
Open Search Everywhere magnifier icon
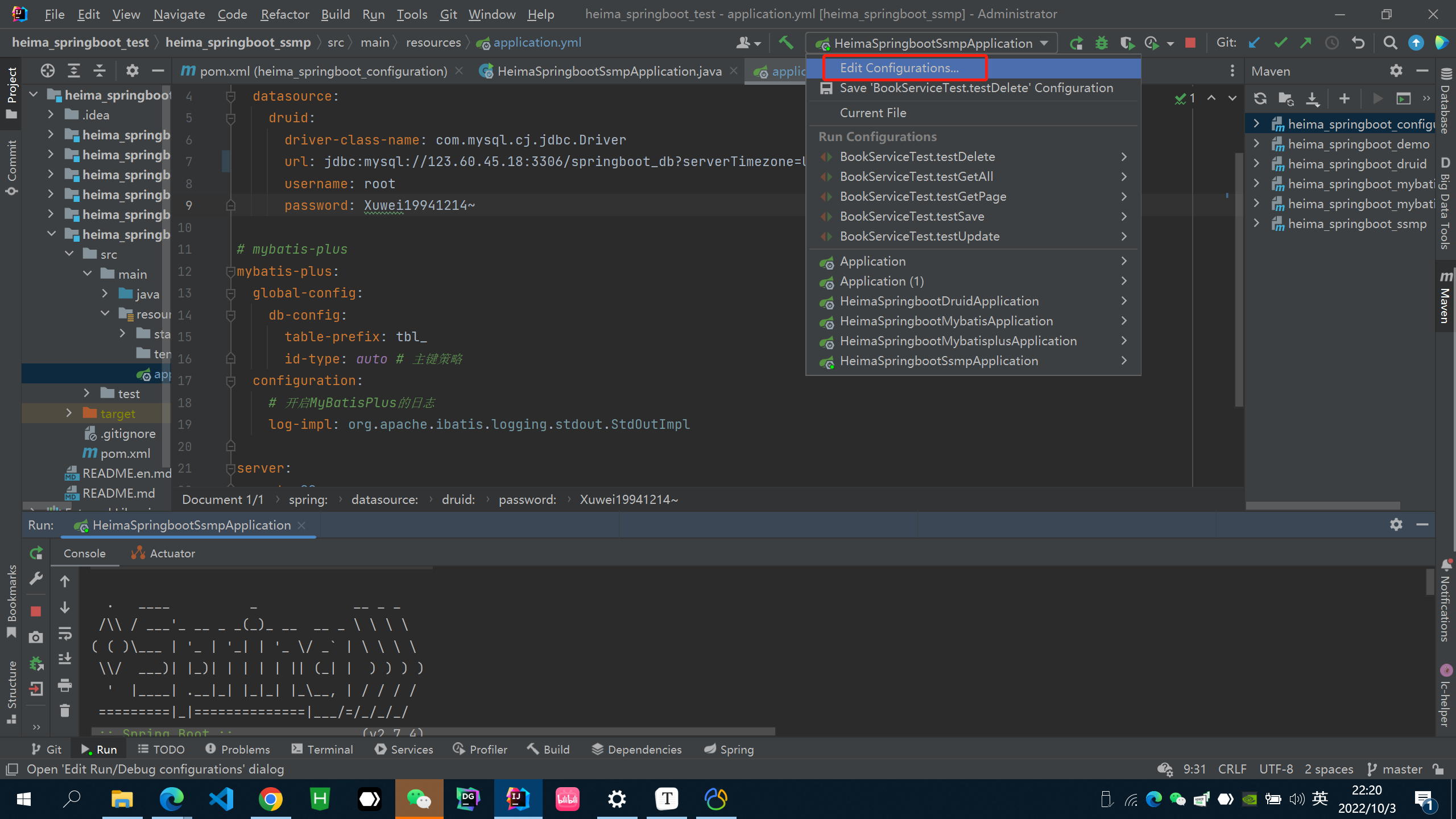(x=1390, y=43)
